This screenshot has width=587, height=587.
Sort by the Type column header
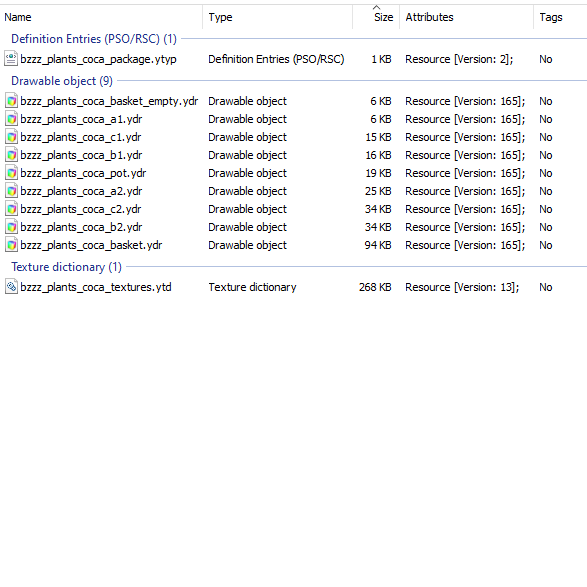coord(278,17)
